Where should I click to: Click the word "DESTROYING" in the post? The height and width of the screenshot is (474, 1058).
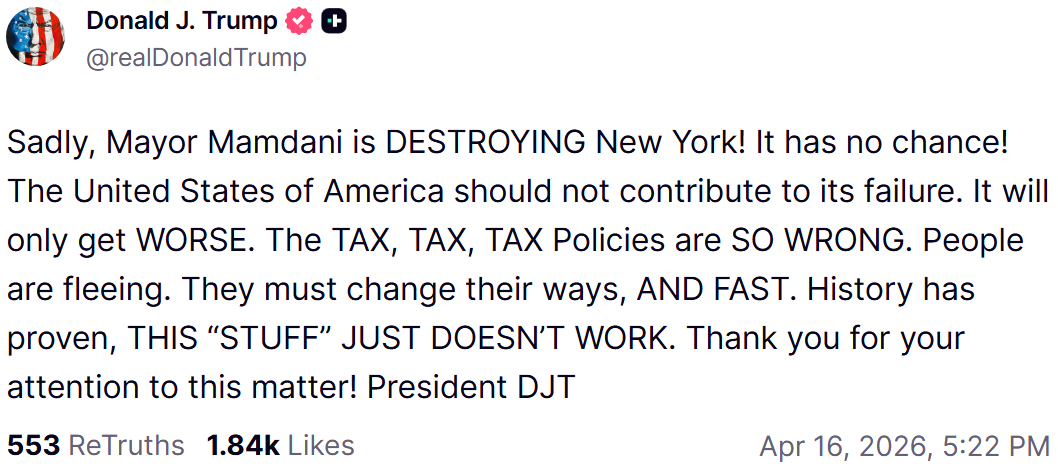click(x=486, y=142)
